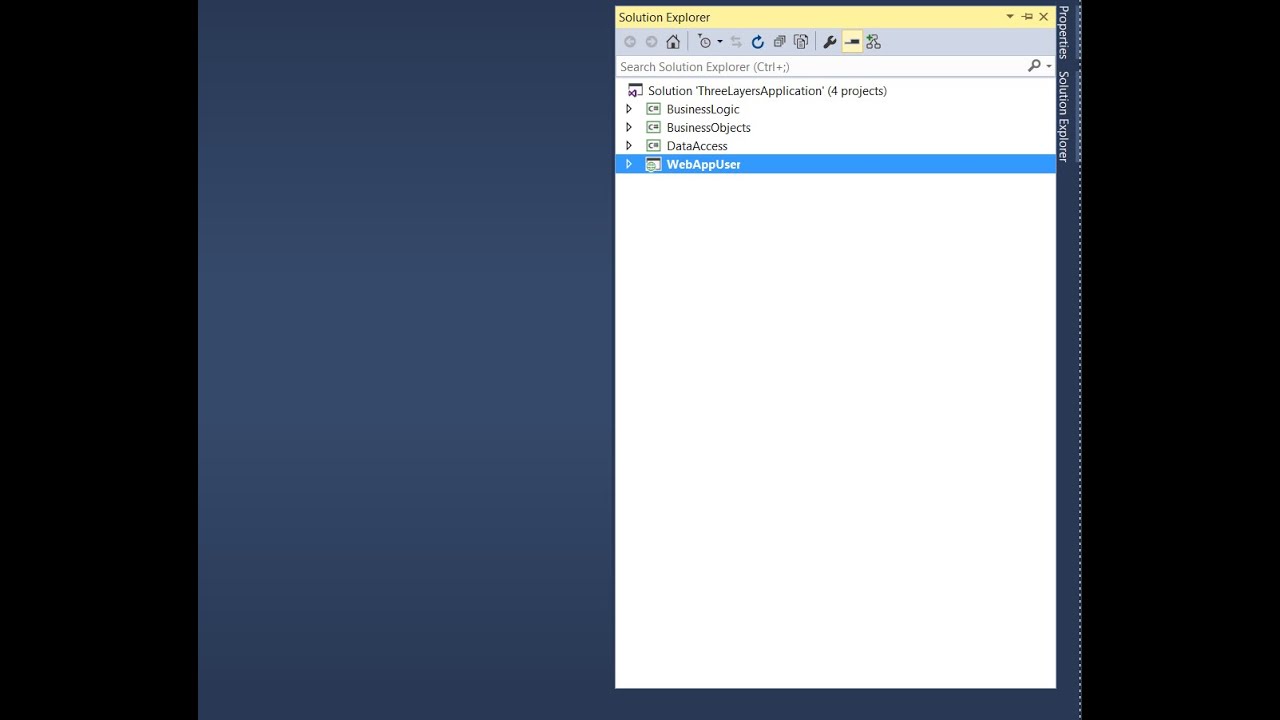Toggle Show All Files in the toolbar
The height and width of the screenshot is (720, 1280).
[x=801, y=42]
